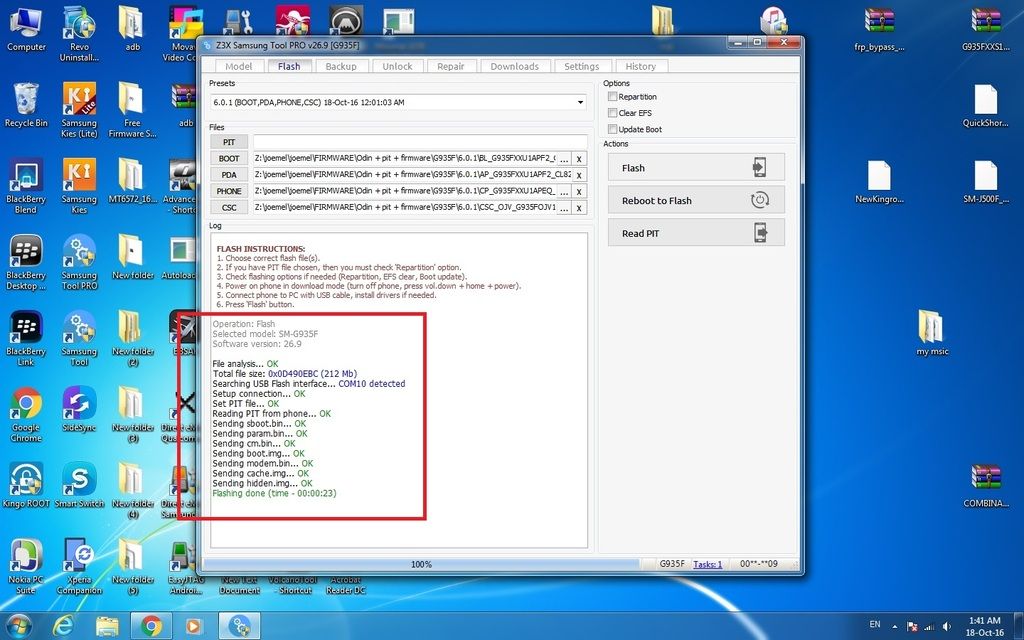1024x640 pixels.
Task: Open the Xperia Companion shortcut
Action: pos(79,567)
